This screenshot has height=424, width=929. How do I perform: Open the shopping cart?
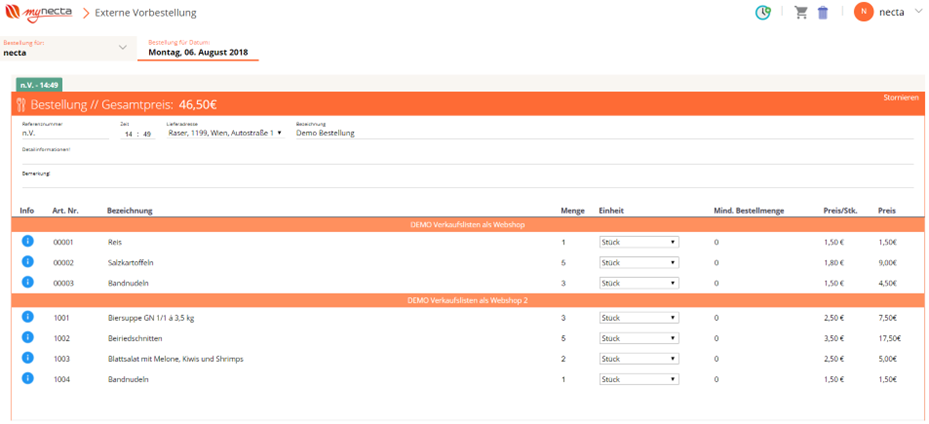[800, 13]
